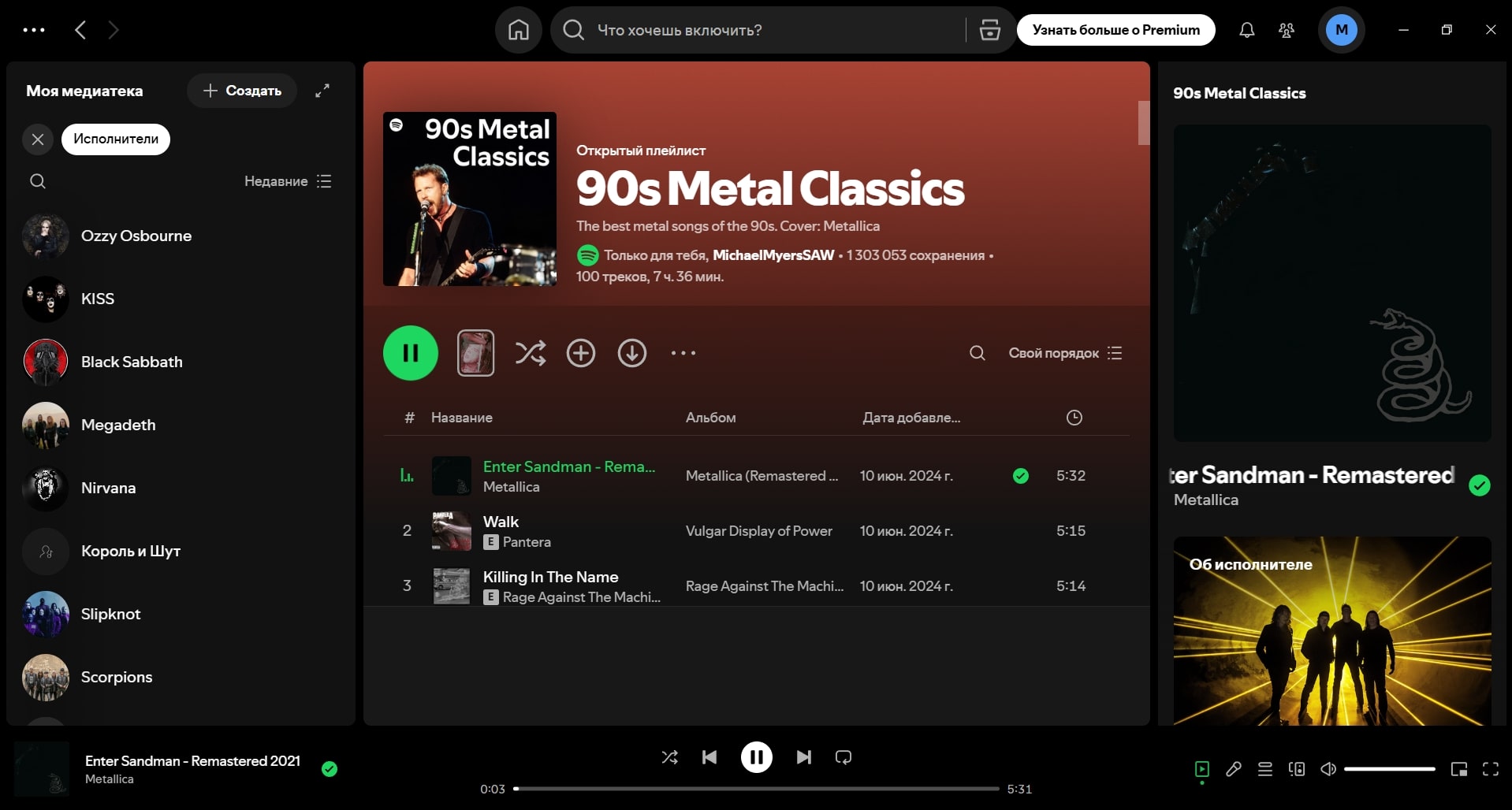The width and height of the screenshot is (1512, 810).
Task: Open Vulgar Display of Power album
Action: pos(758,531)
